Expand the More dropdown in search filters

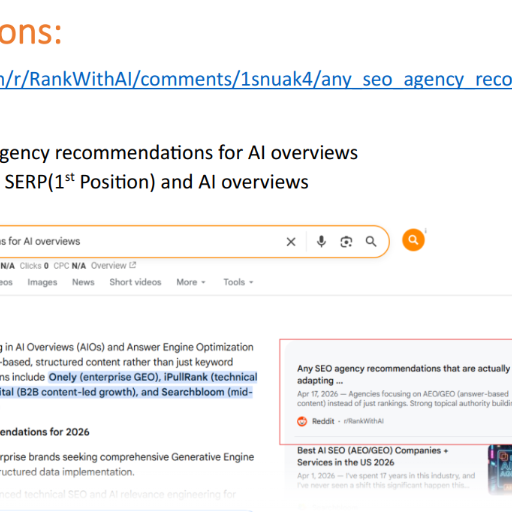pos(191,282)
